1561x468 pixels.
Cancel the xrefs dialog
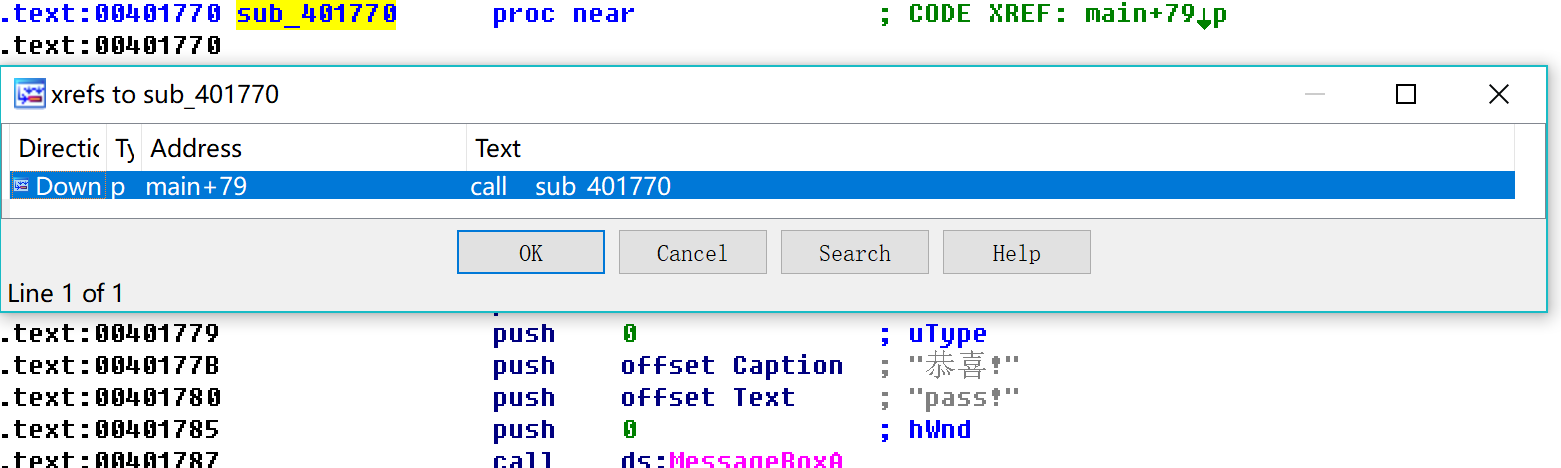(693, 252)
